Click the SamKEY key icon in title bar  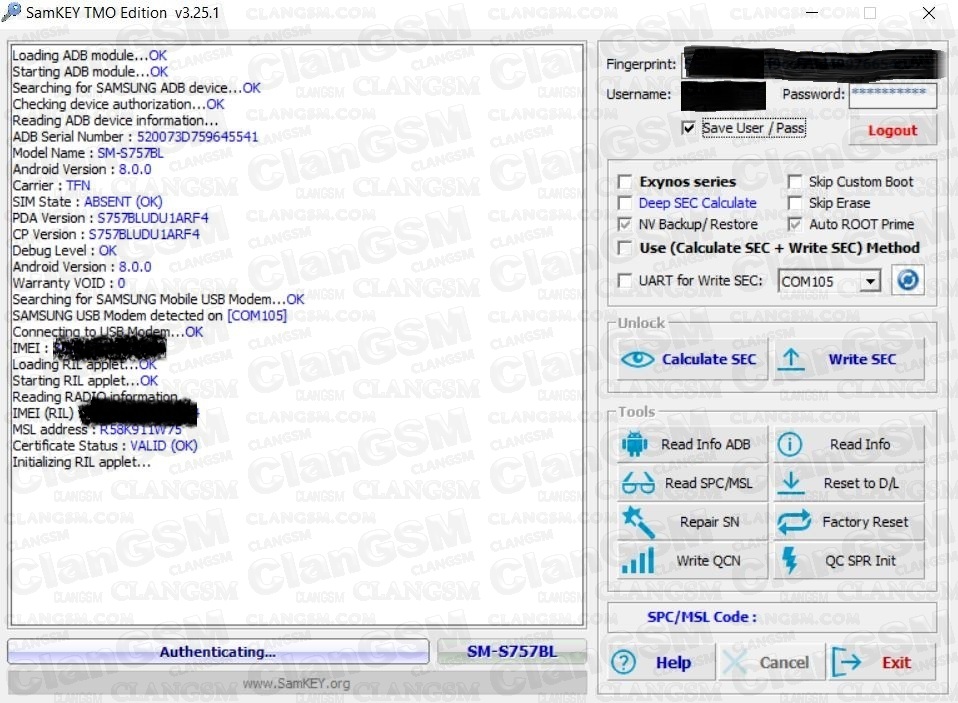click(11, 12)
